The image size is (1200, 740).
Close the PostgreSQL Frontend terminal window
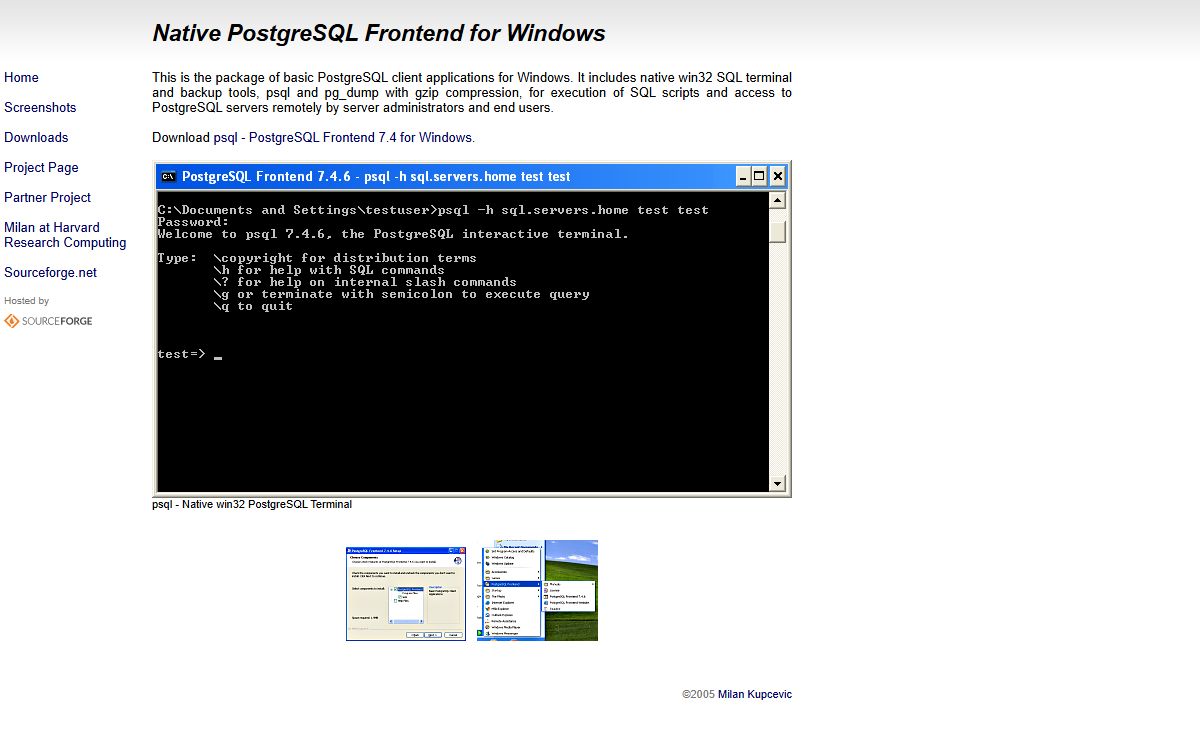click(777, 177)
